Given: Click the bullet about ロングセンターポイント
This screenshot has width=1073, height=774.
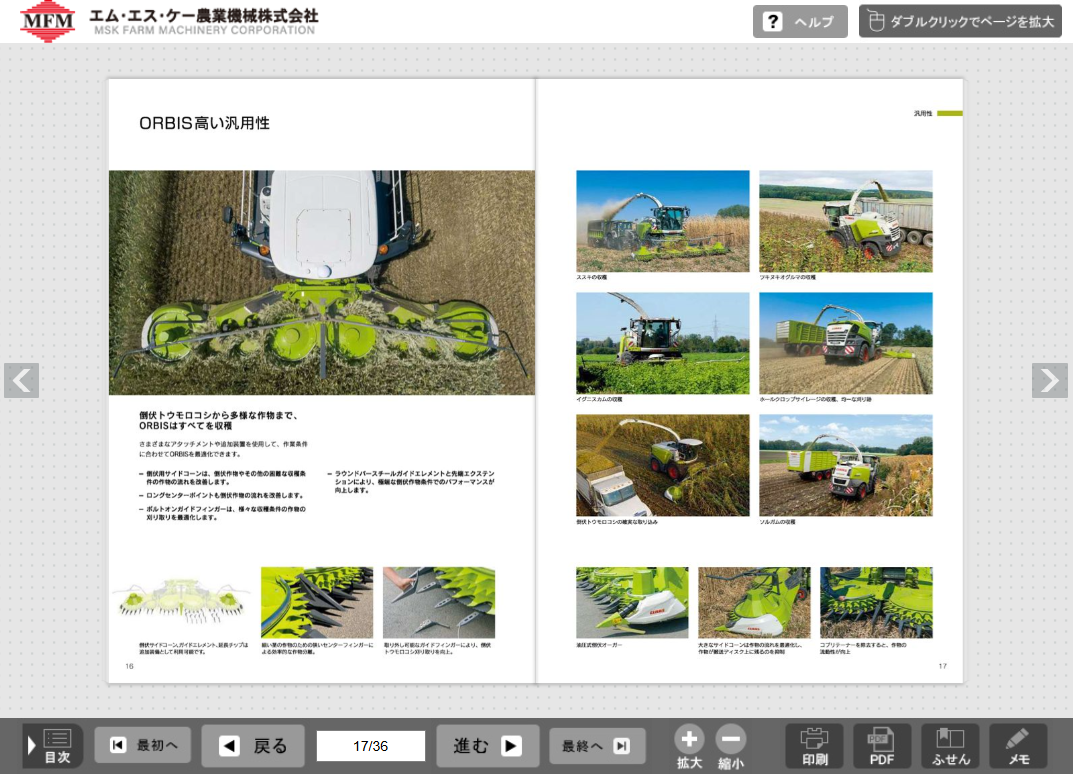Looking at the screenshot, I should [221, 495].
